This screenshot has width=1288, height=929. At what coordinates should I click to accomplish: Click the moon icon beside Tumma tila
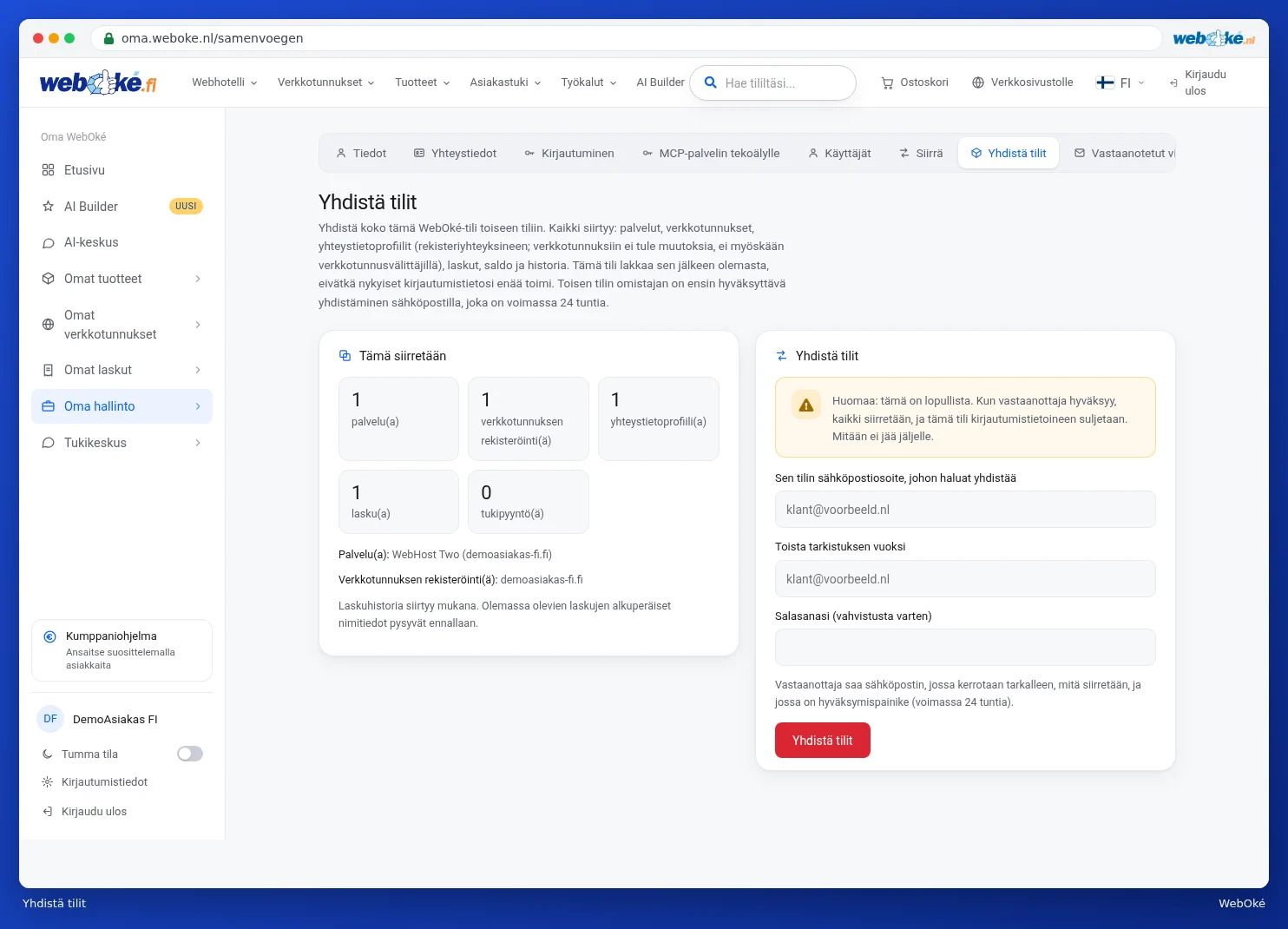[48, 754]
